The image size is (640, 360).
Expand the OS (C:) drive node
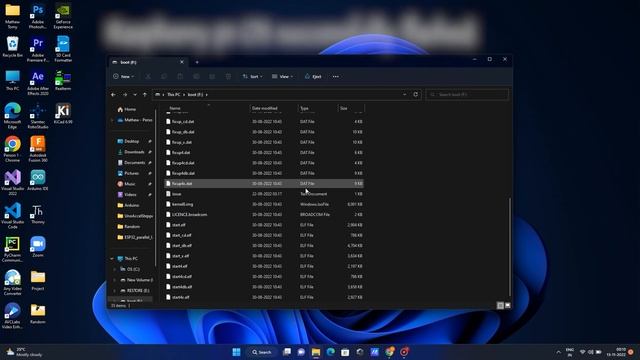[x=115, y=269]
